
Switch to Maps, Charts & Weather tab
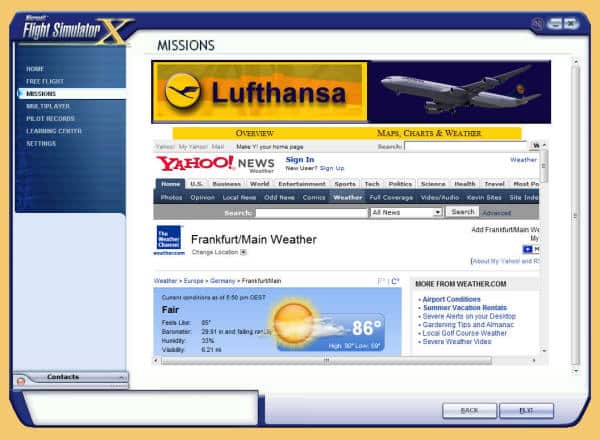click(x=428, y=133)
